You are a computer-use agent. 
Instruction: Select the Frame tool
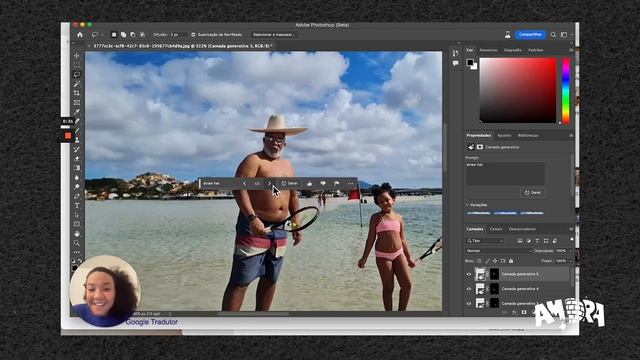click(x=77, y=102)
